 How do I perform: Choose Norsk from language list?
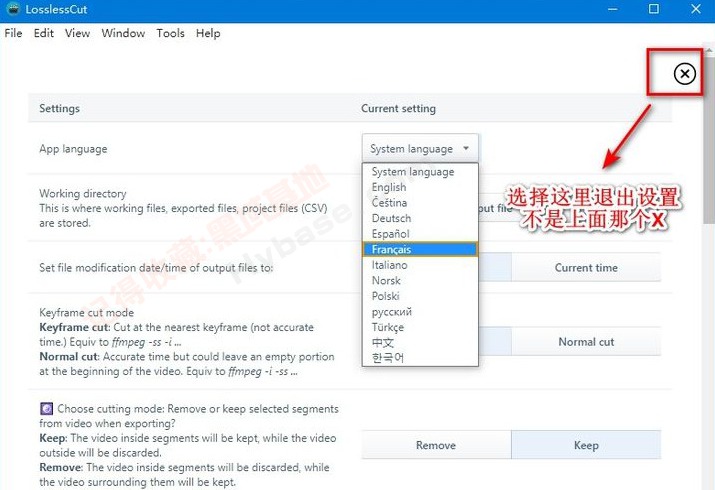point(420,280)
